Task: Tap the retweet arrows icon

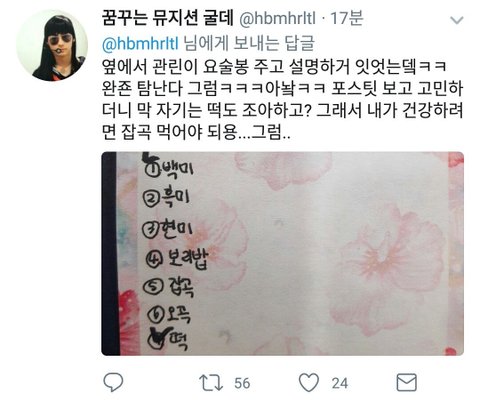Action: pos(211,383)
